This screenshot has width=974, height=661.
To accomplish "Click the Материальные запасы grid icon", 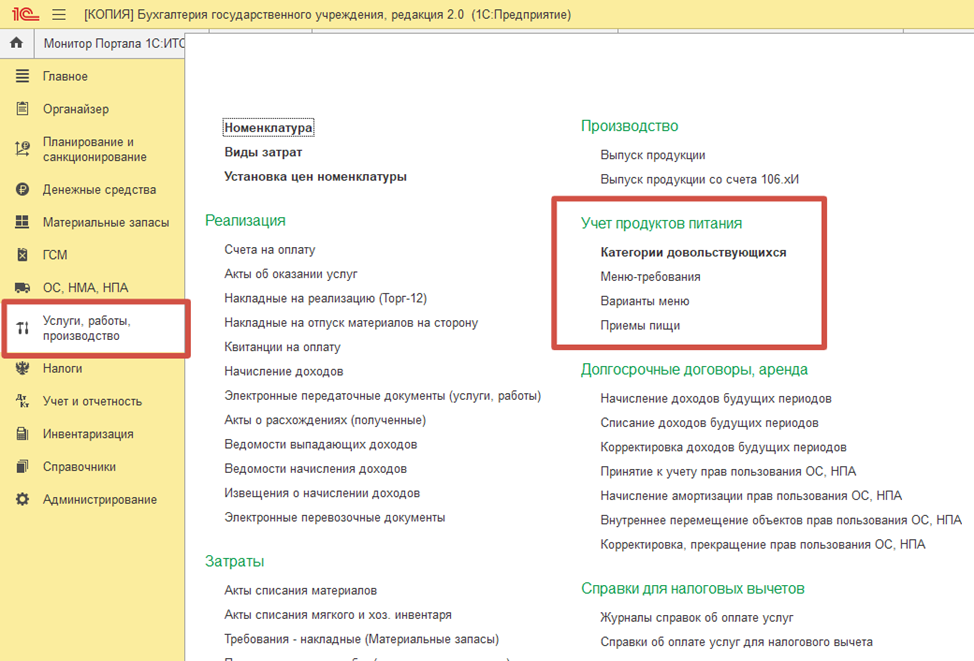I will 22,222.
